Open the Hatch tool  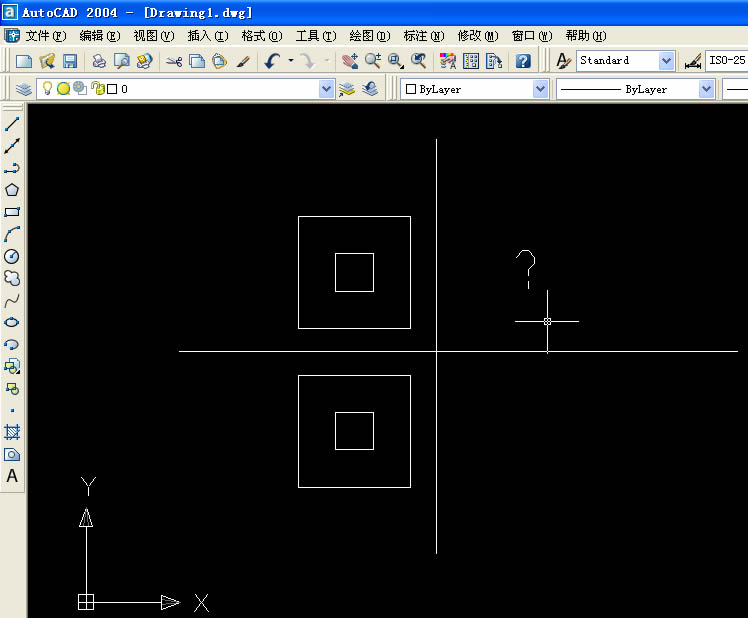12,432
